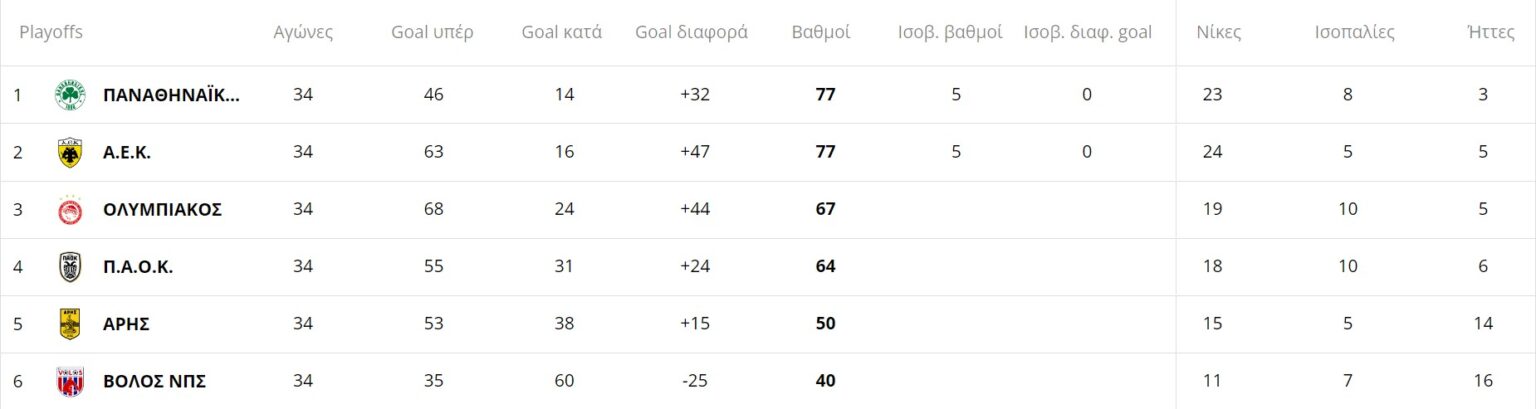Click the Π.Α.Ο.Κ. black crest icon
The width and height of the screenshot is (1536, 409).
pyautogui.click(x=70, y=267)
